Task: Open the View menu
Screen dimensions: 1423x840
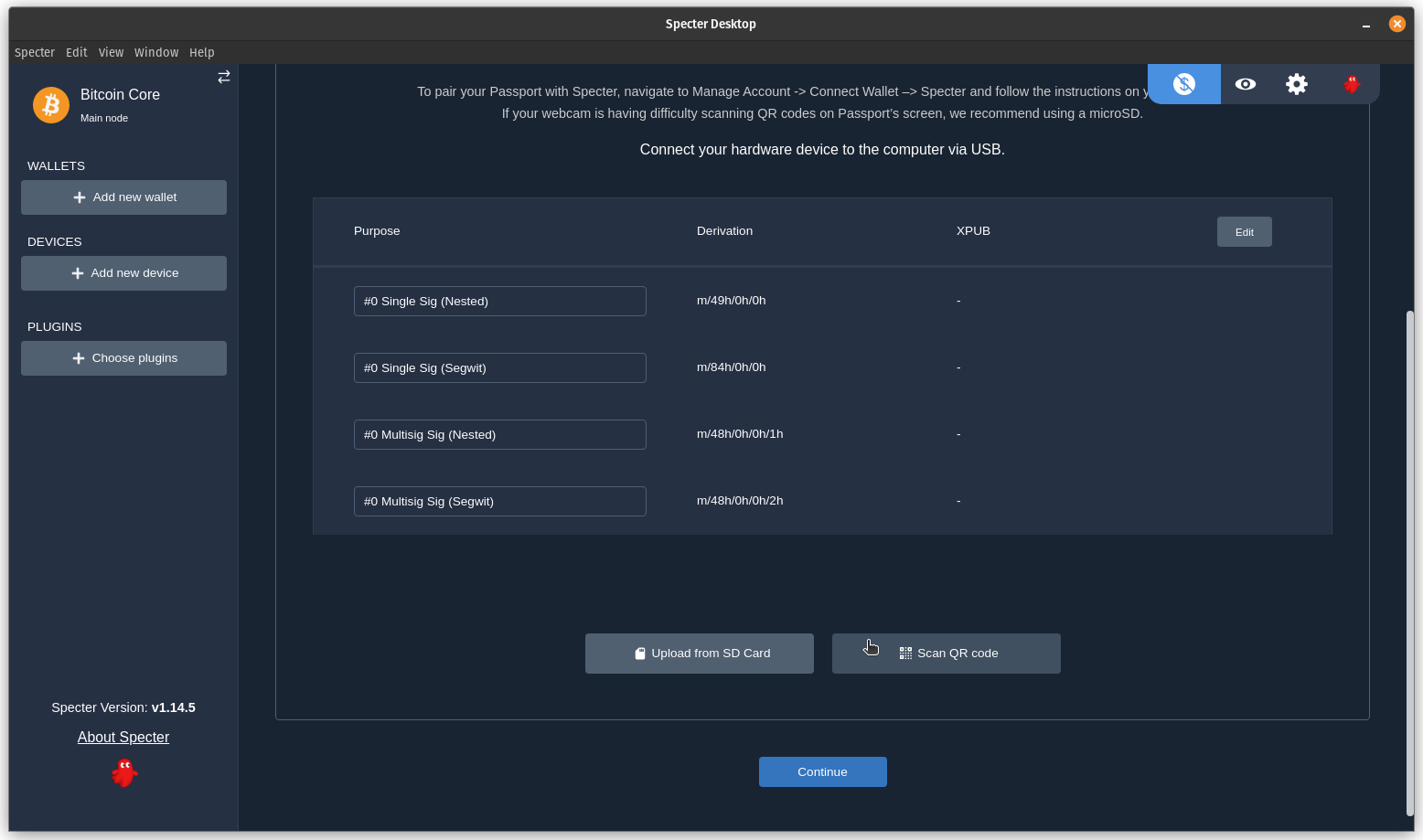Action: pos(111,52)
